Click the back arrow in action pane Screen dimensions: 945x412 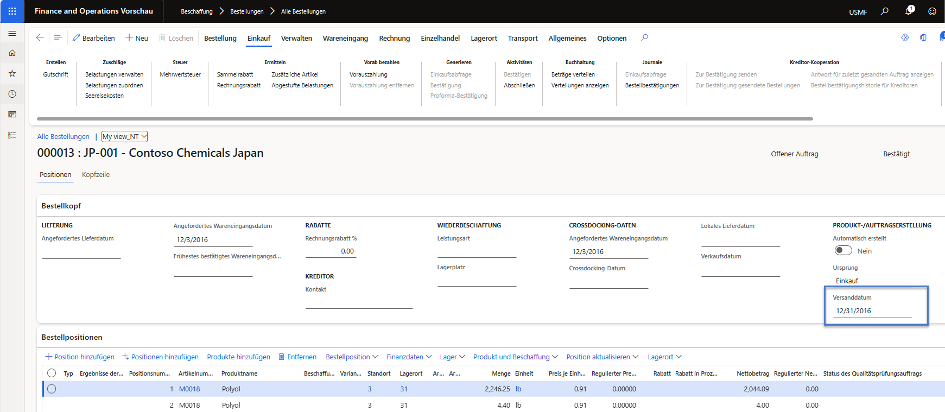[x=40, y=38]
